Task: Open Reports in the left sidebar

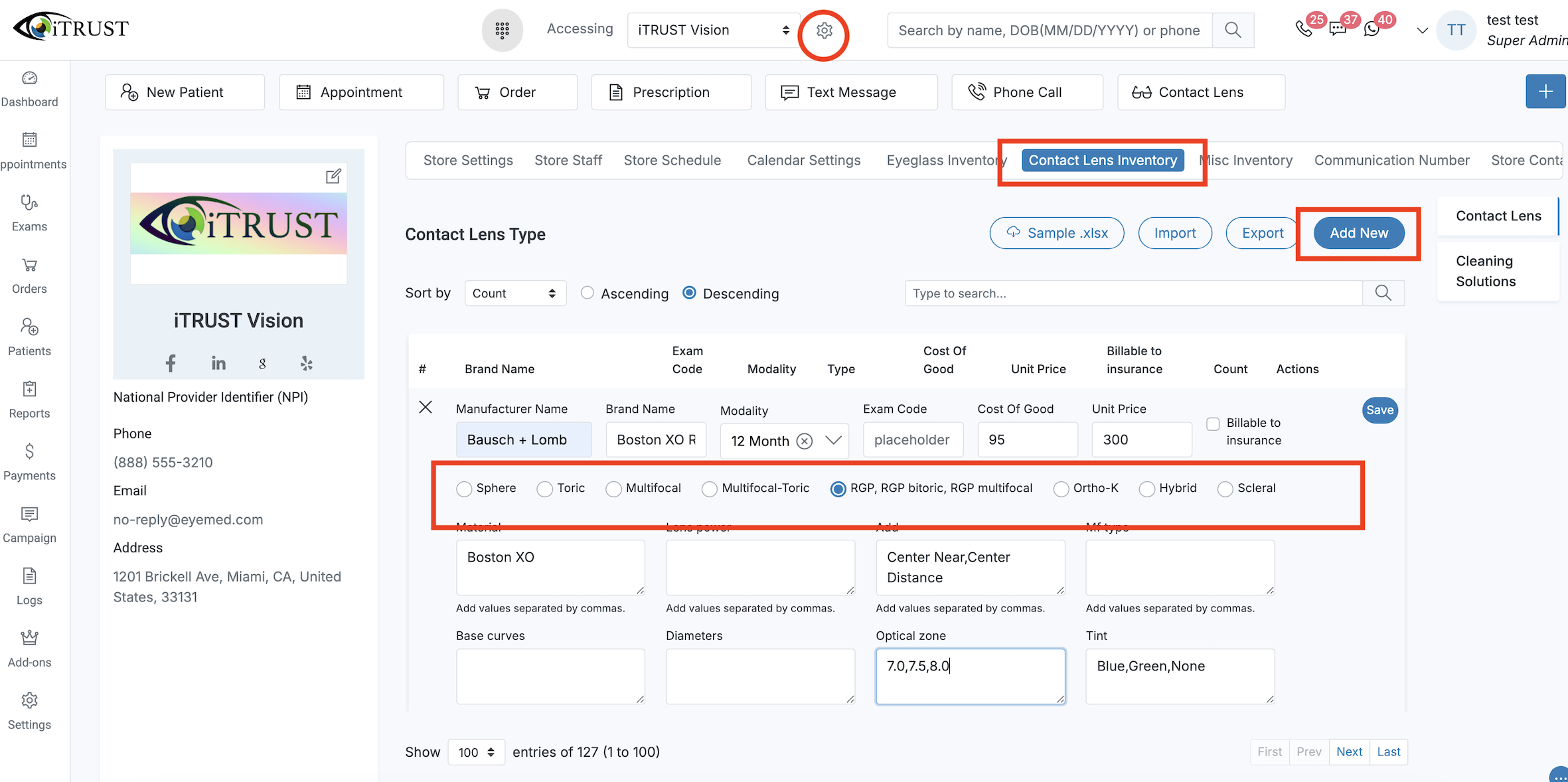Action: (29, 400)
